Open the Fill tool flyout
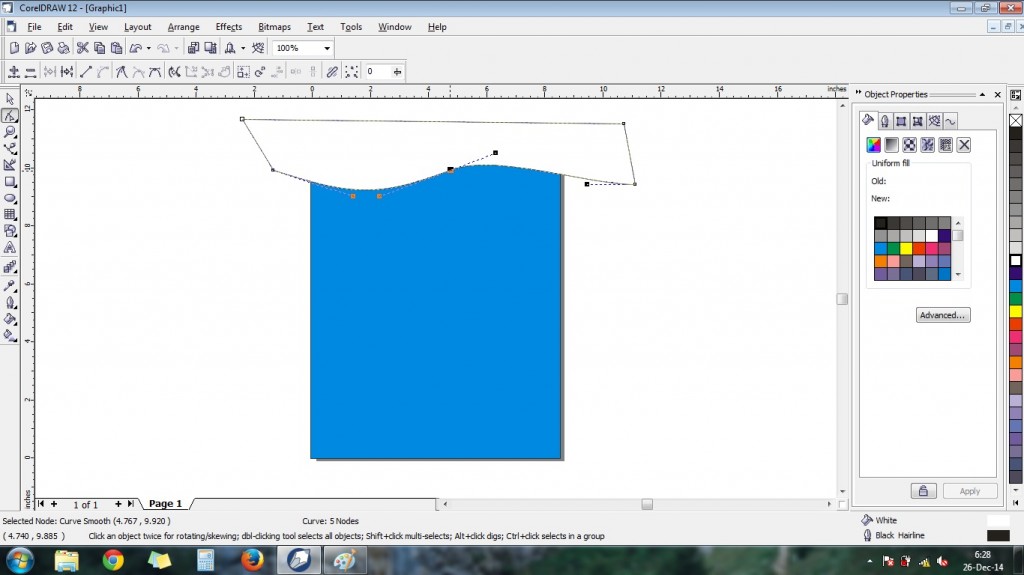 (10, 319)
